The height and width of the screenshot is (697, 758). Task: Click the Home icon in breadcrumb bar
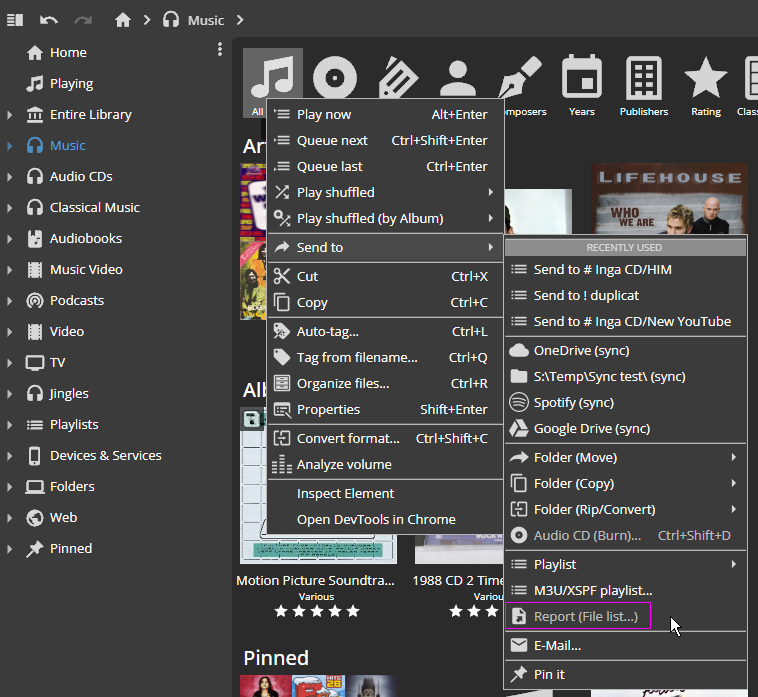point(123,19)
